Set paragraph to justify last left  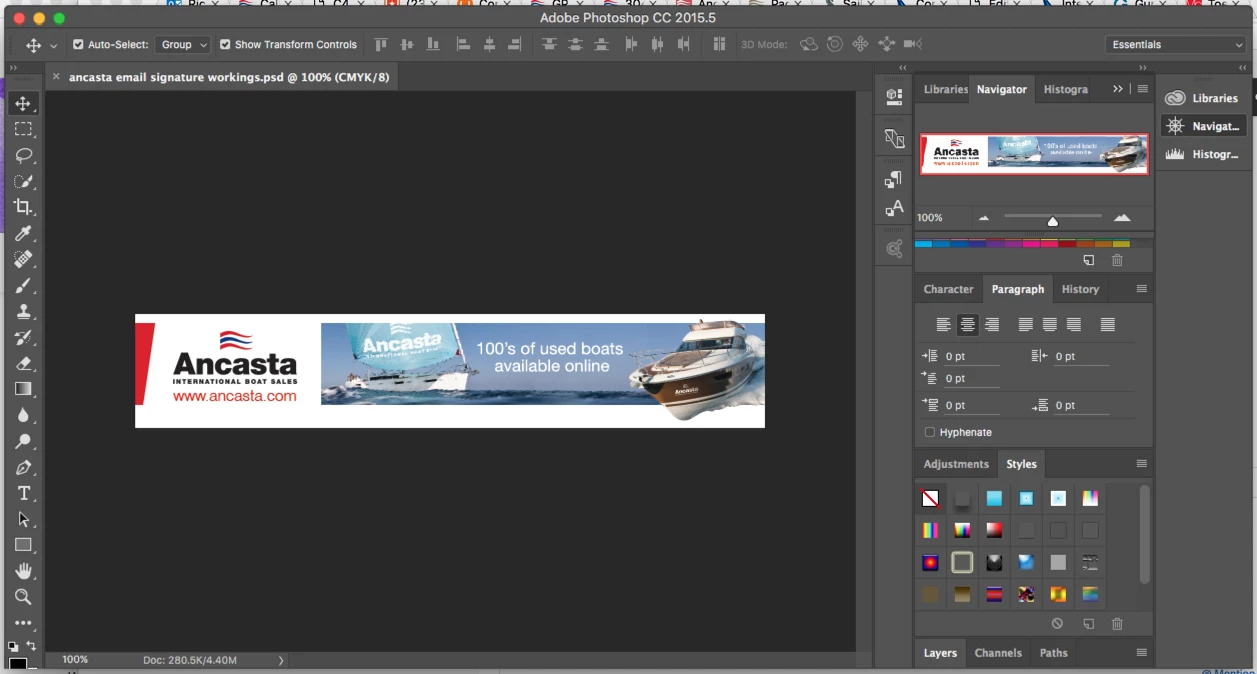(x=1025, y=325)
